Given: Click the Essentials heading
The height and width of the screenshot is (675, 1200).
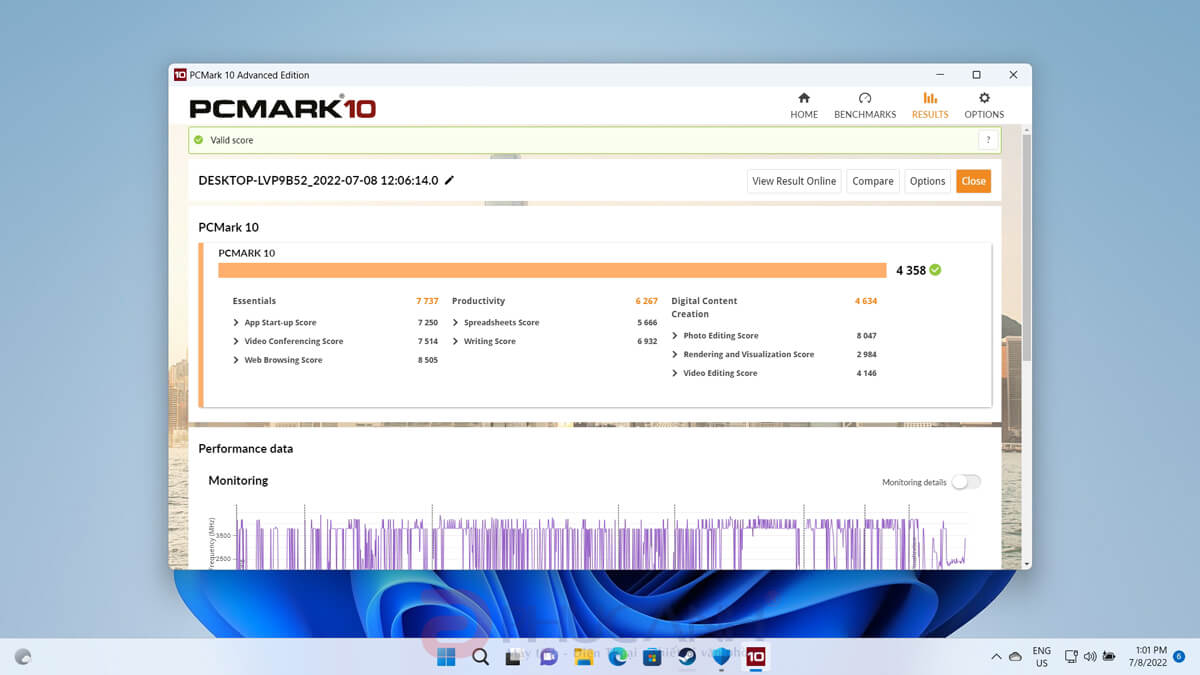Looking at the screenshot, I should tap(254, 301).
